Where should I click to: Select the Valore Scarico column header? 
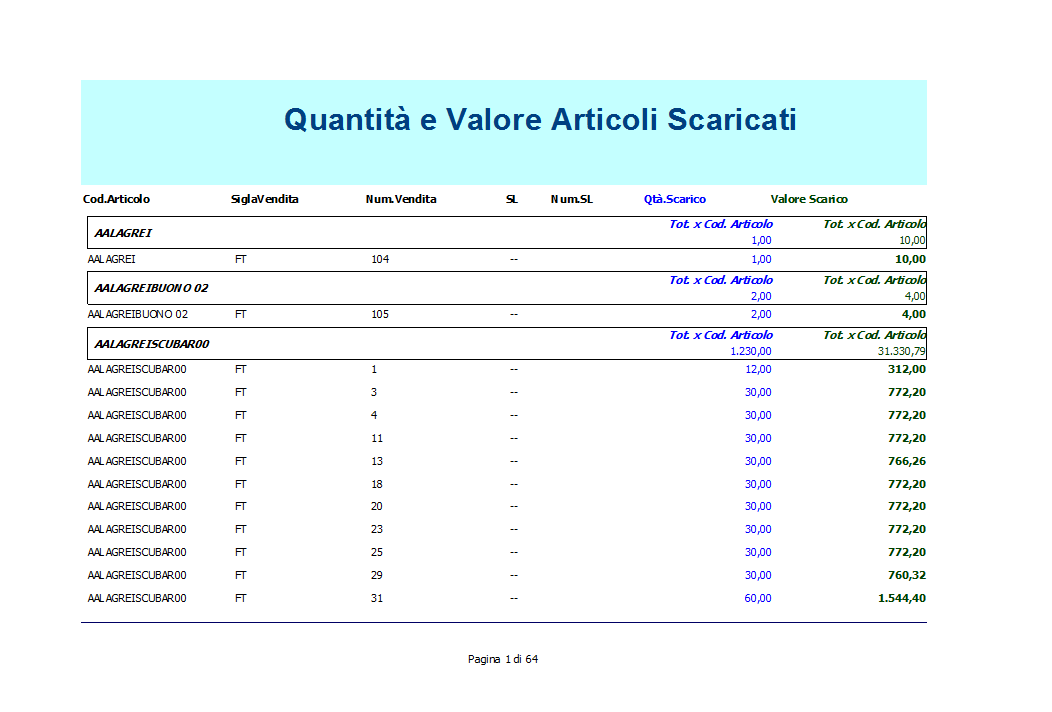tap(808, 199)
